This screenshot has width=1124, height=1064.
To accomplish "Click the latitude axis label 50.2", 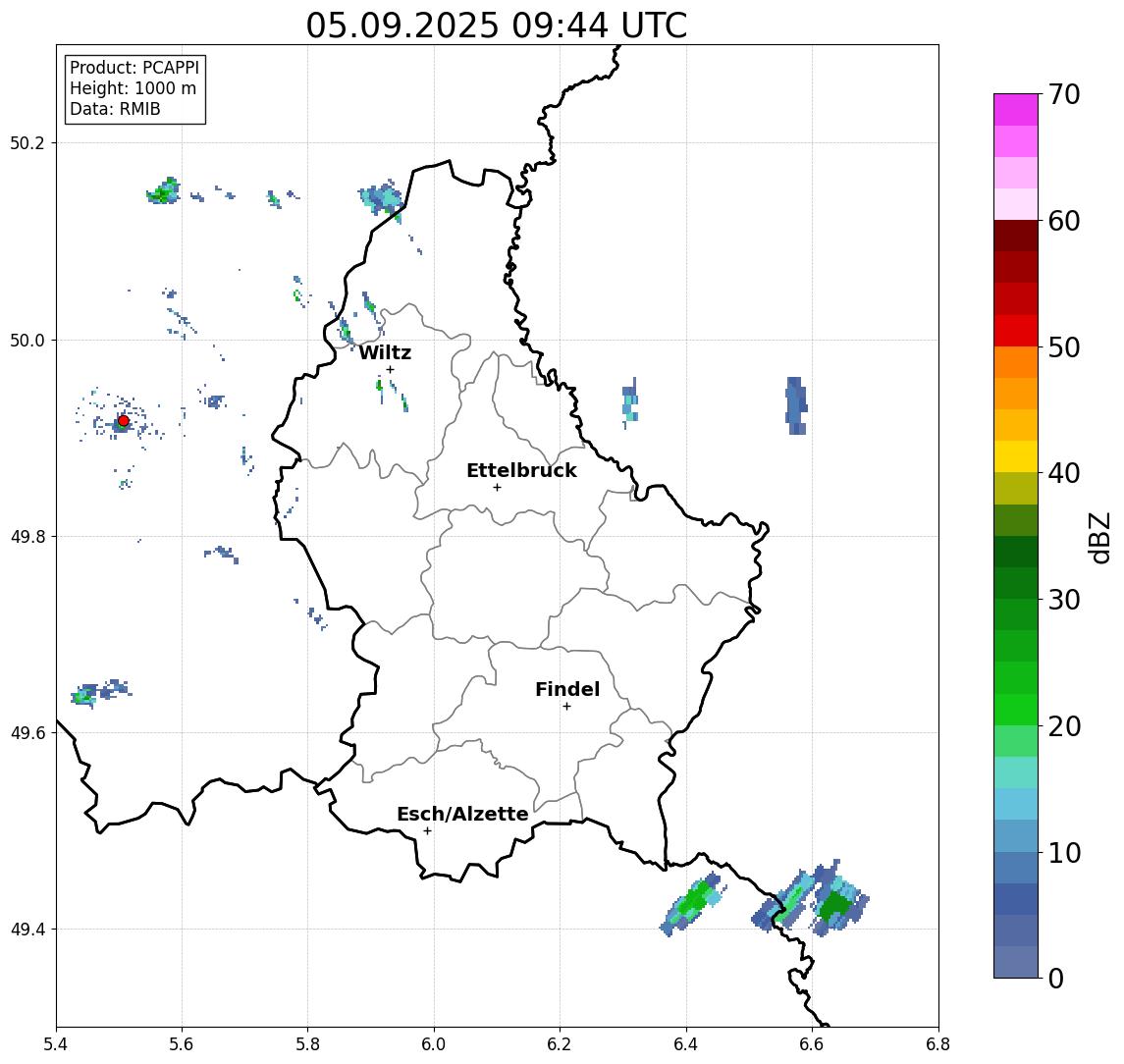I will [x=27, y=142].
